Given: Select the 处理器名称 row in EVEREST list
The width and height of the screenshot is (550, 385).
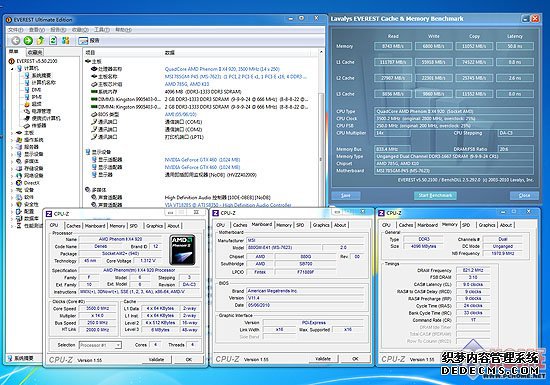Looking at the screenshot, I should pyautogui.click(x=200, y=69).
